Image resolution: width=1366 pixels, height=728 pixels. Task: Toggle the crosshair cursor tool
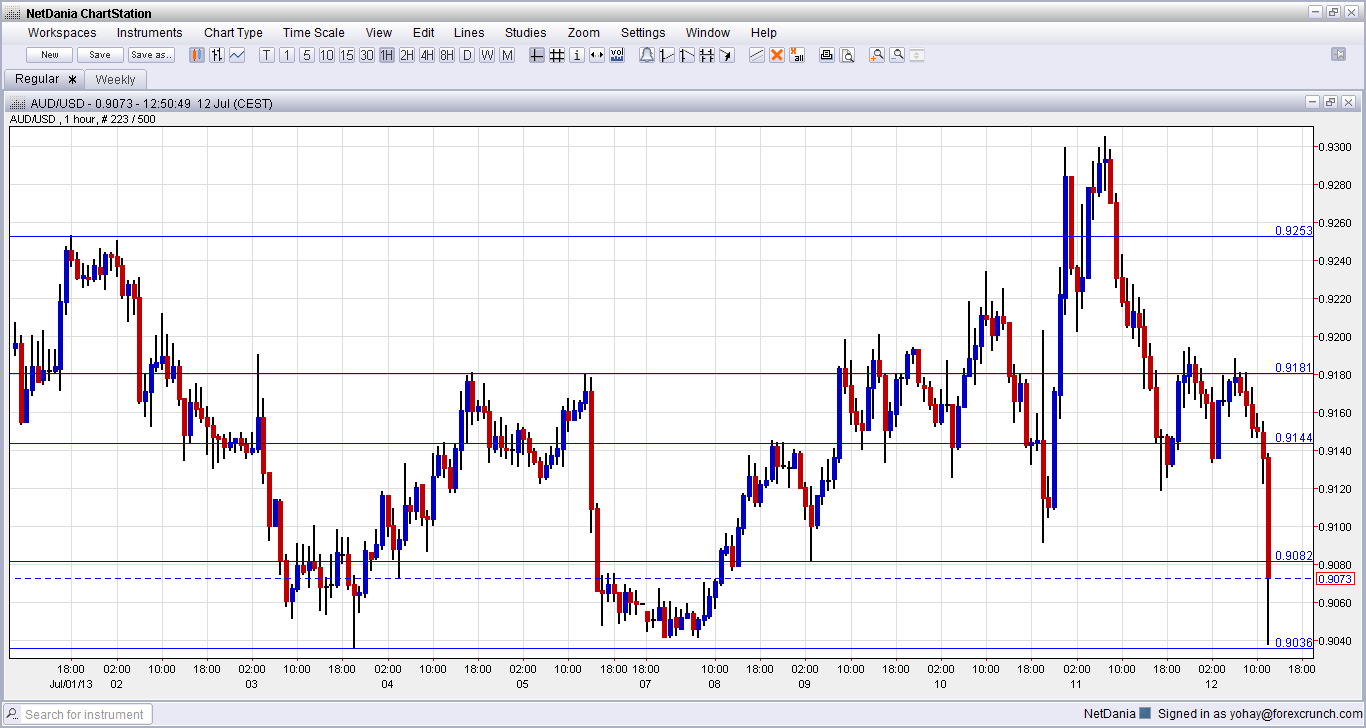pyautogui.click(x=537, y=55)
